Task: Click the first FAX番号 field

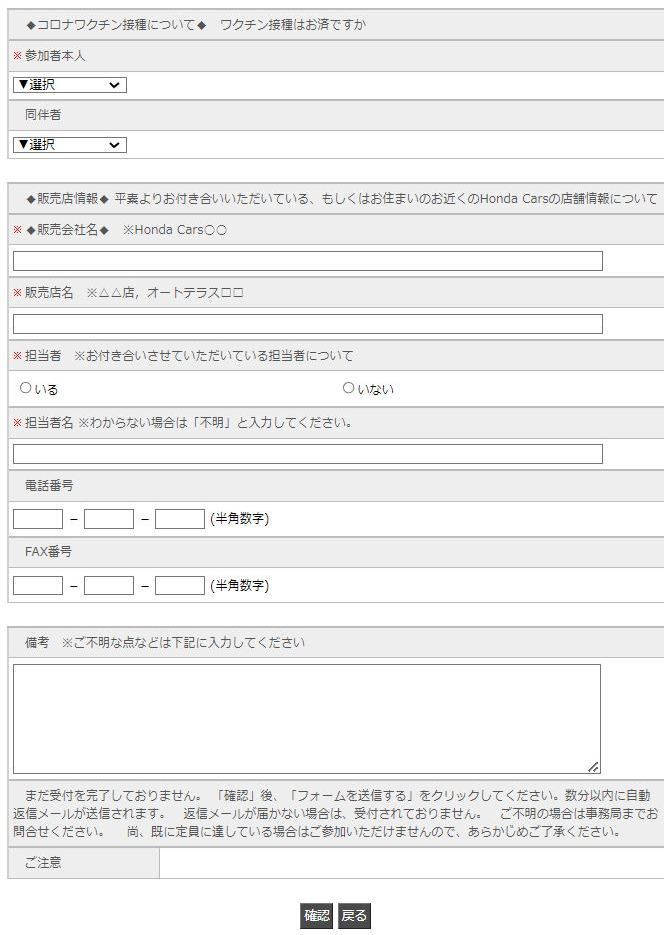Action: click(x=38, y=585)
